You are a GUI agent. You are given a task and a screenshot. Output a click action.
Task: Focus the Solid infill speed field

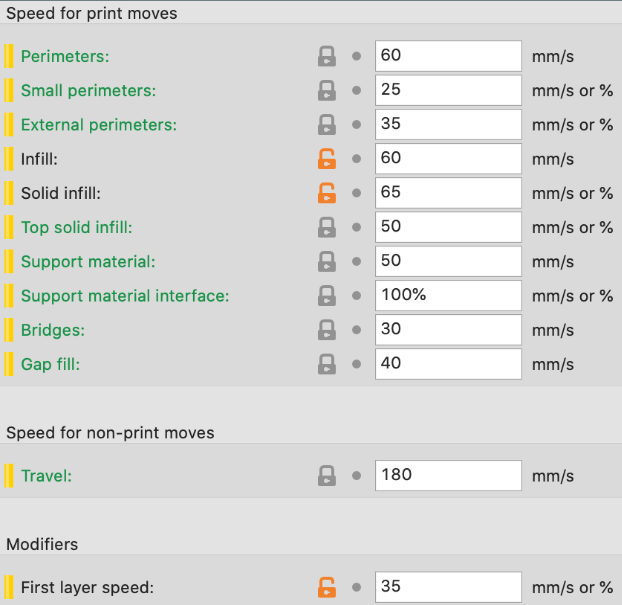point(448,193)
